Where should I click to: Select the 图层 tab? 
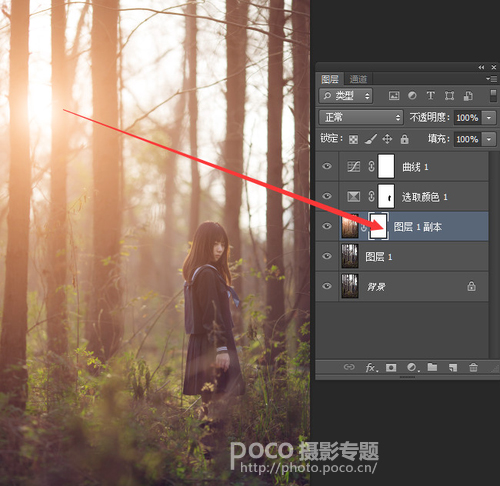tap(330, 79)
